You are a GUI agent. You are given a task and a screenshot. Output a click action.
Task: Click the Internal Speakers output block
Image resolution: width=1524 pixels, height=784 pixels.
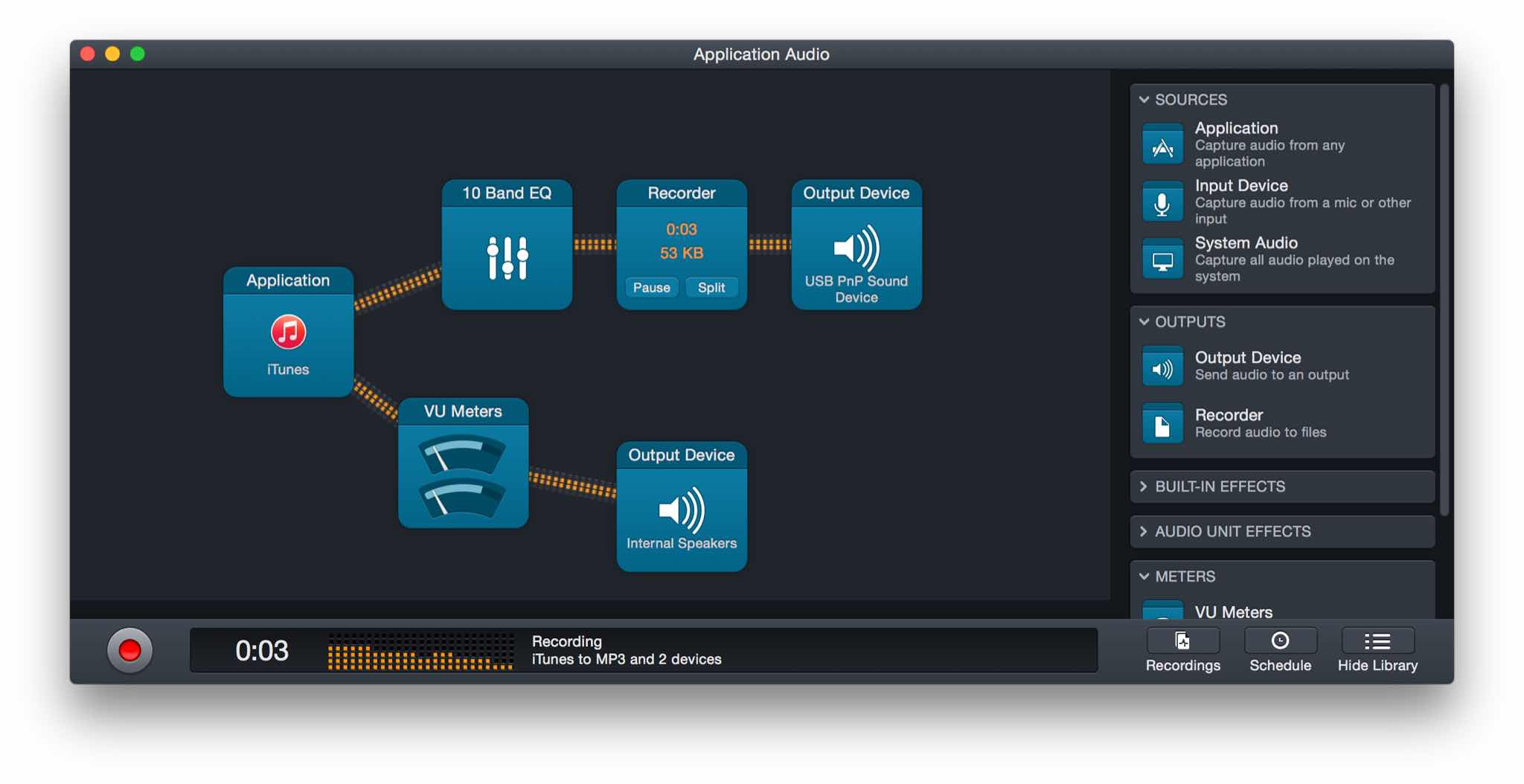(681, 510)
